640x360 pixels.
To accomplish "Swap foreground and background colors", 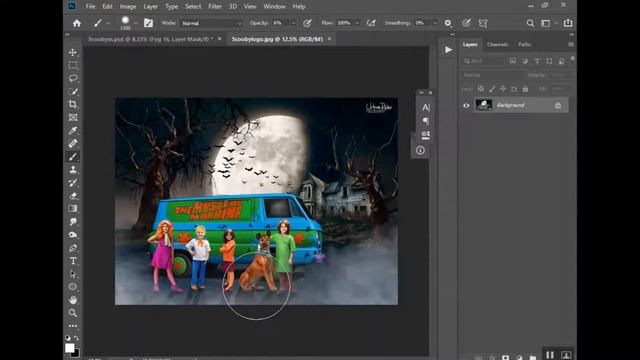I will coord(77,338).
